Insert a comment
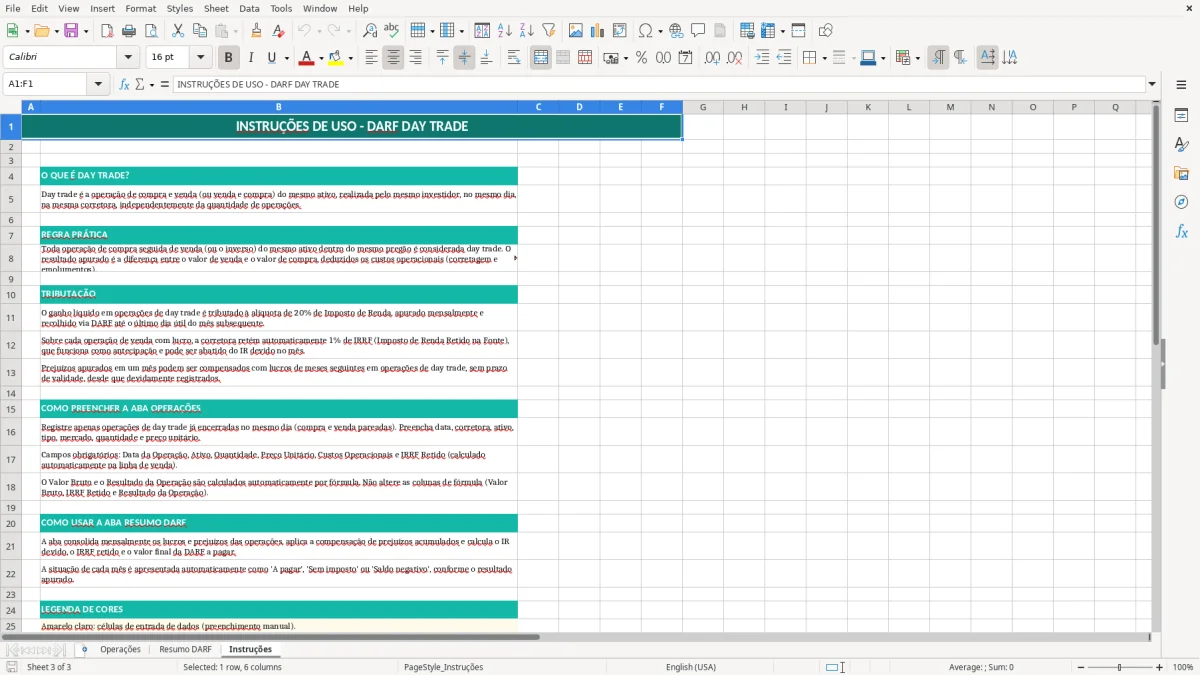The height and width of the screenshot is (675, 1200). pos(698,31)
